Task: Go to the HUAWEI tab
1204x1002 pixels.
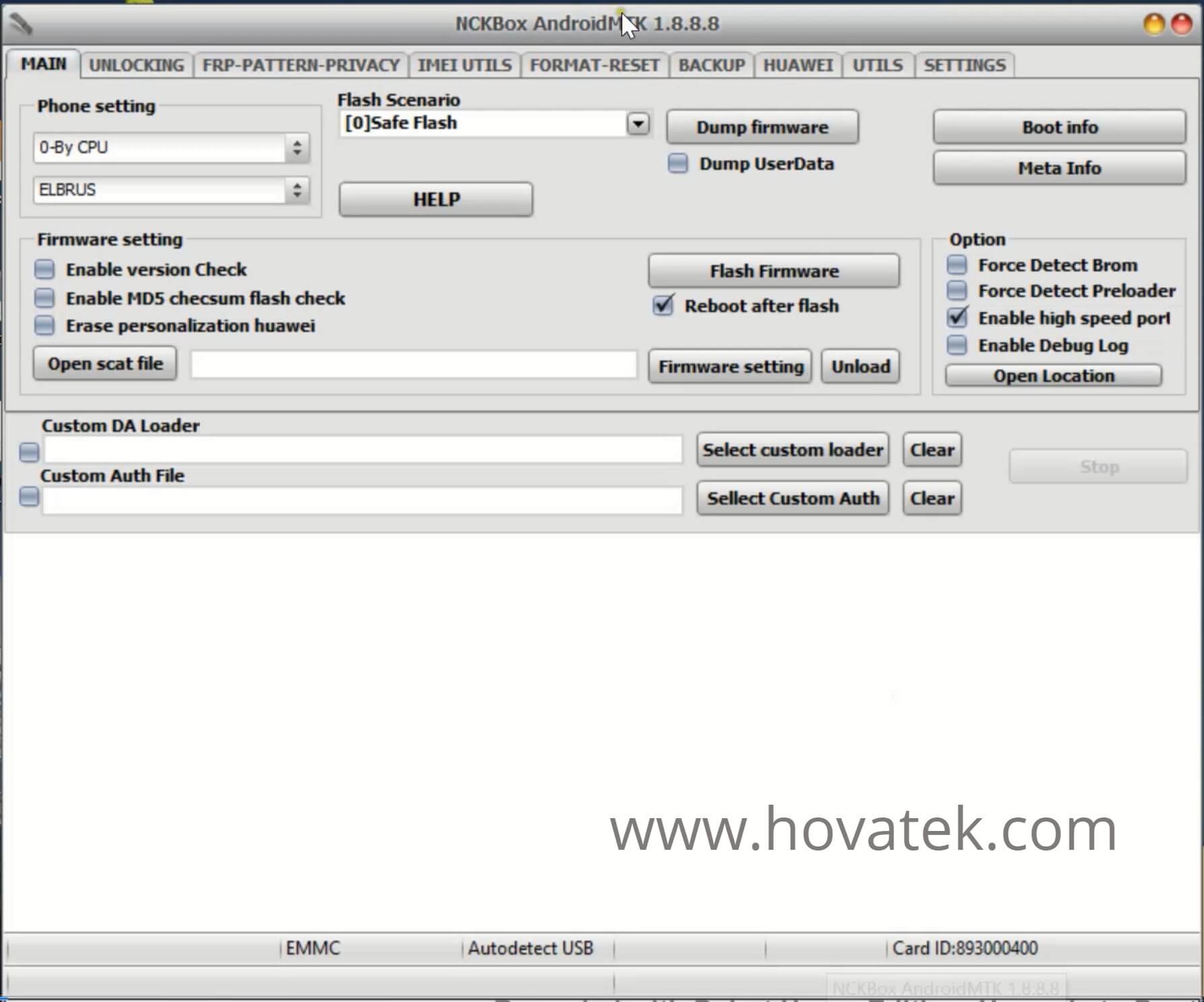Action: tap(798, 65)
